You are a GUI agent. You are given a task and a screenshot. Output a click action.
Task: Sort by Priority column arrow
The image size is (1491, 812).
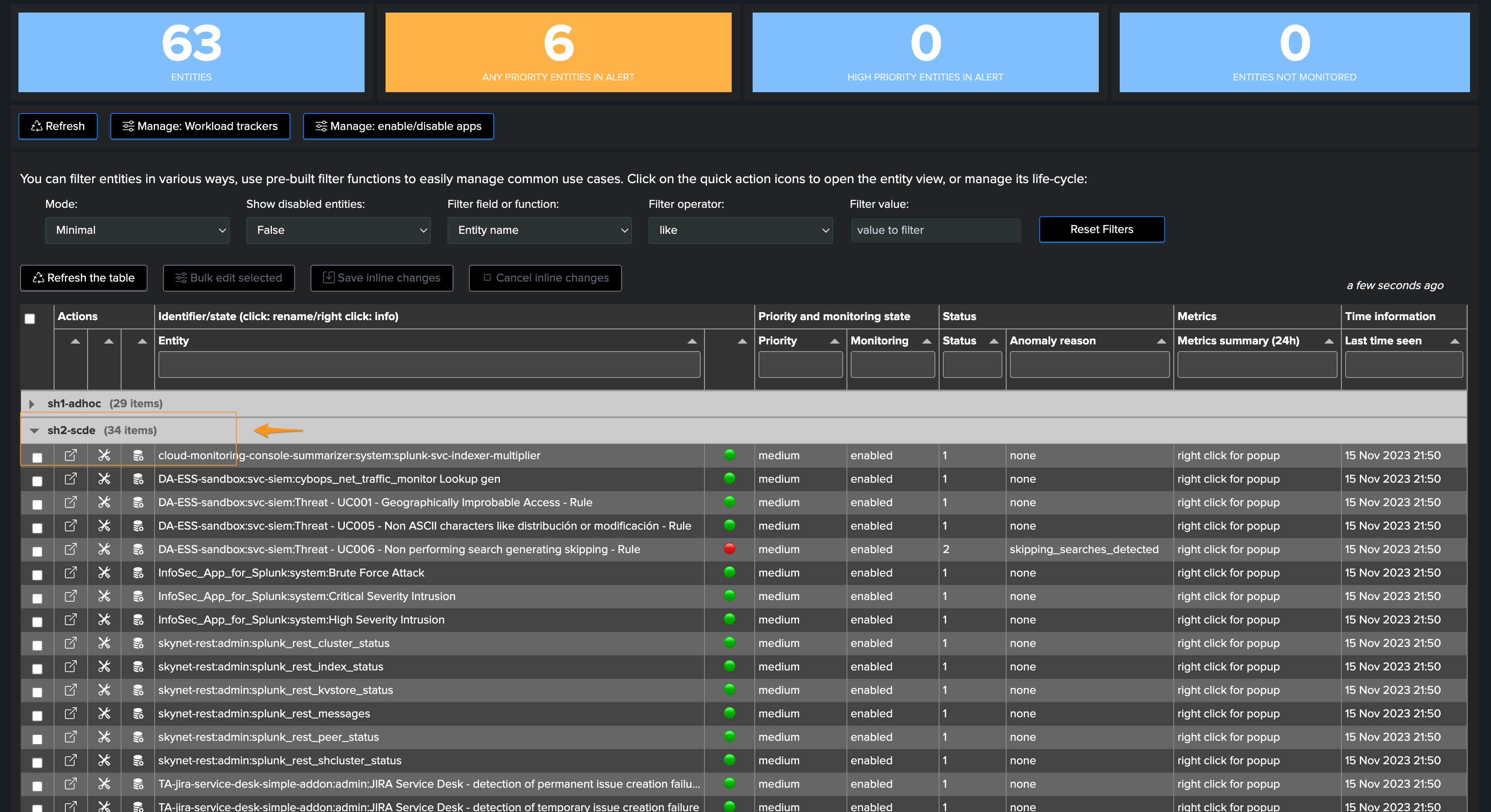835,341
